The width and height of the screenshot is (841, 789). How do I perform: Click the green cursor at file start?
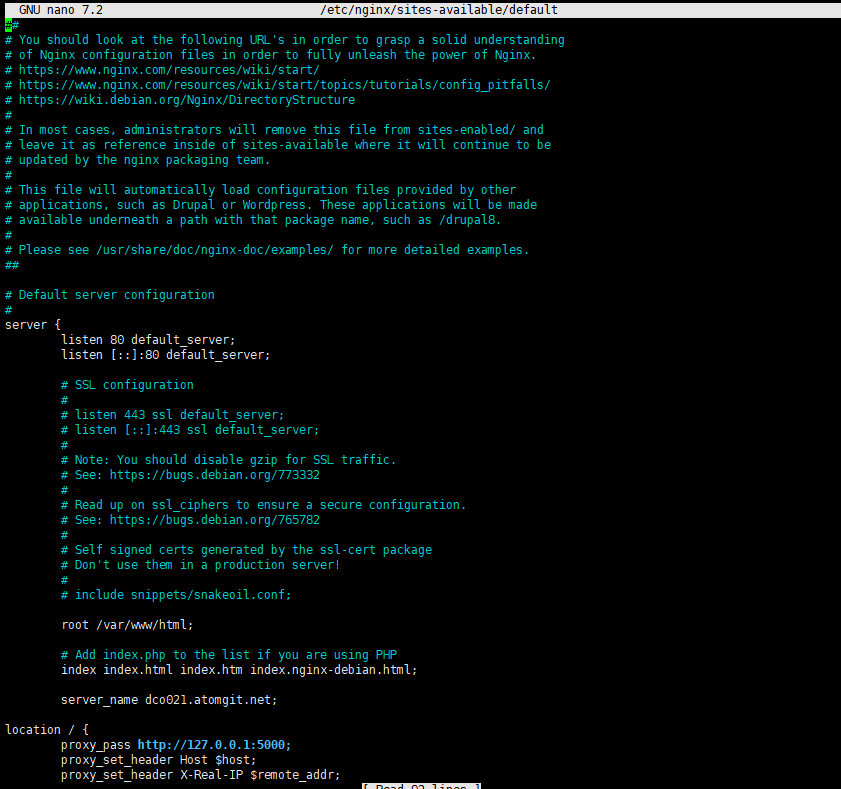(9, 25)
